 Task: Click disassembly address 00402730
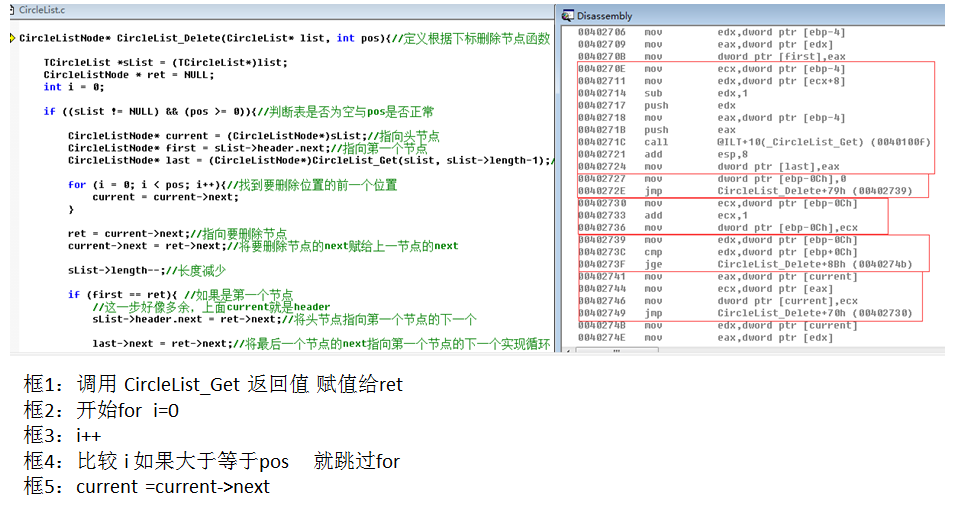coord(601,203)
